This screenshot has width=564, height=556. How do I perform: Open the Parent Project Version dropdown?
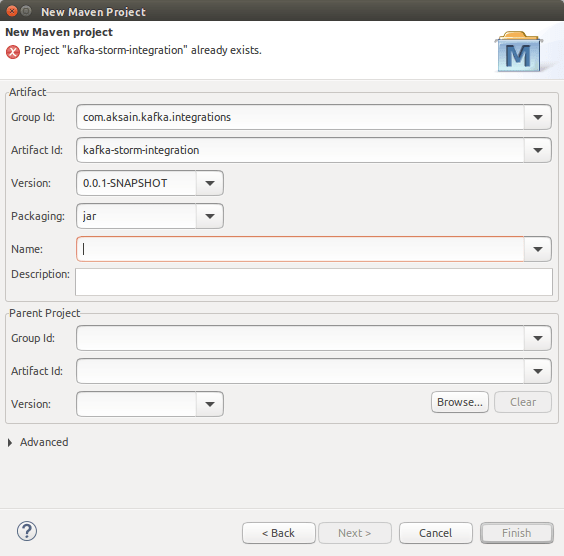tap(210, 404)
